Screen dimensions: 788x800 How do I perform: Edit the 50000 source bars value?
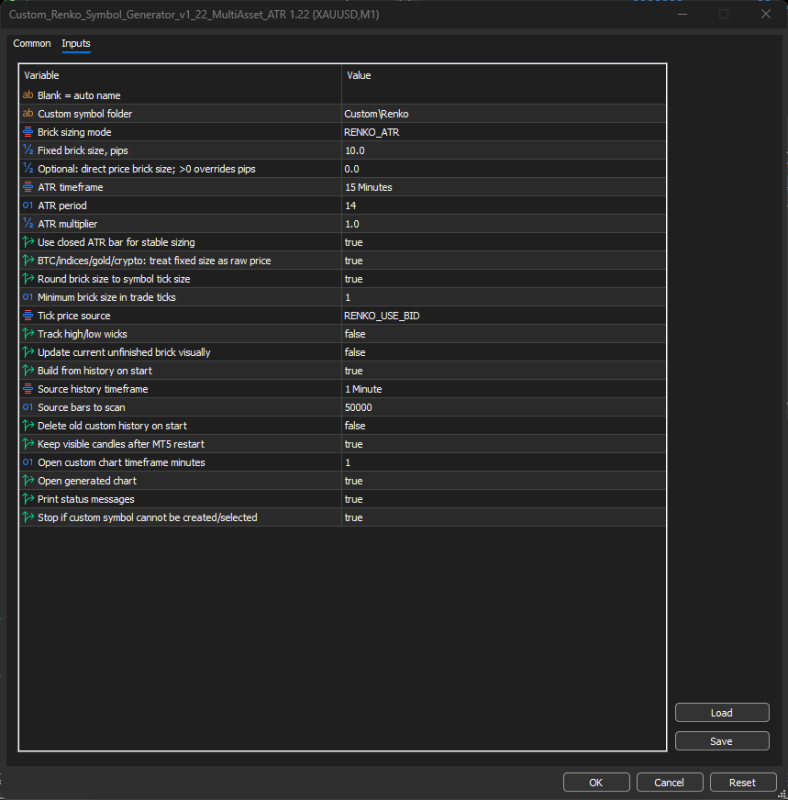point(504,407)
